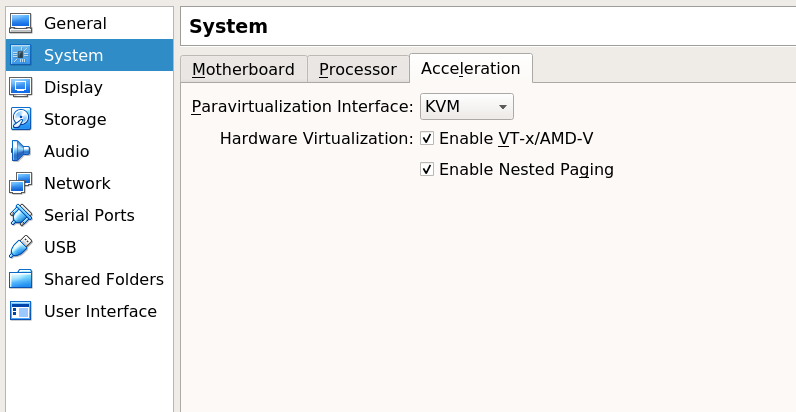796x412 pixels.
Task: Disable the Enable VT-x/AMD-V checkbox
Action: coord(427,138)
